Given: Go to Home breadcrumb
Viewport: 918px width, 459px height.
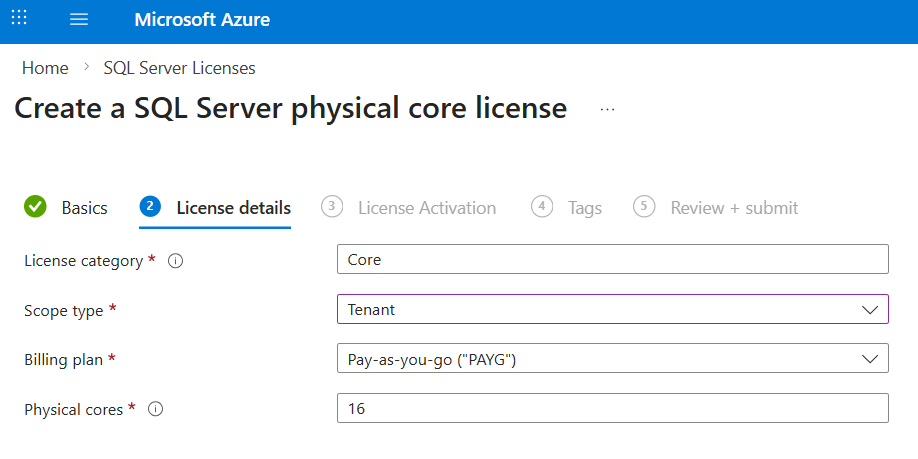Looking at the screenshot, I should pyautogui.click(x=45, y=68).
